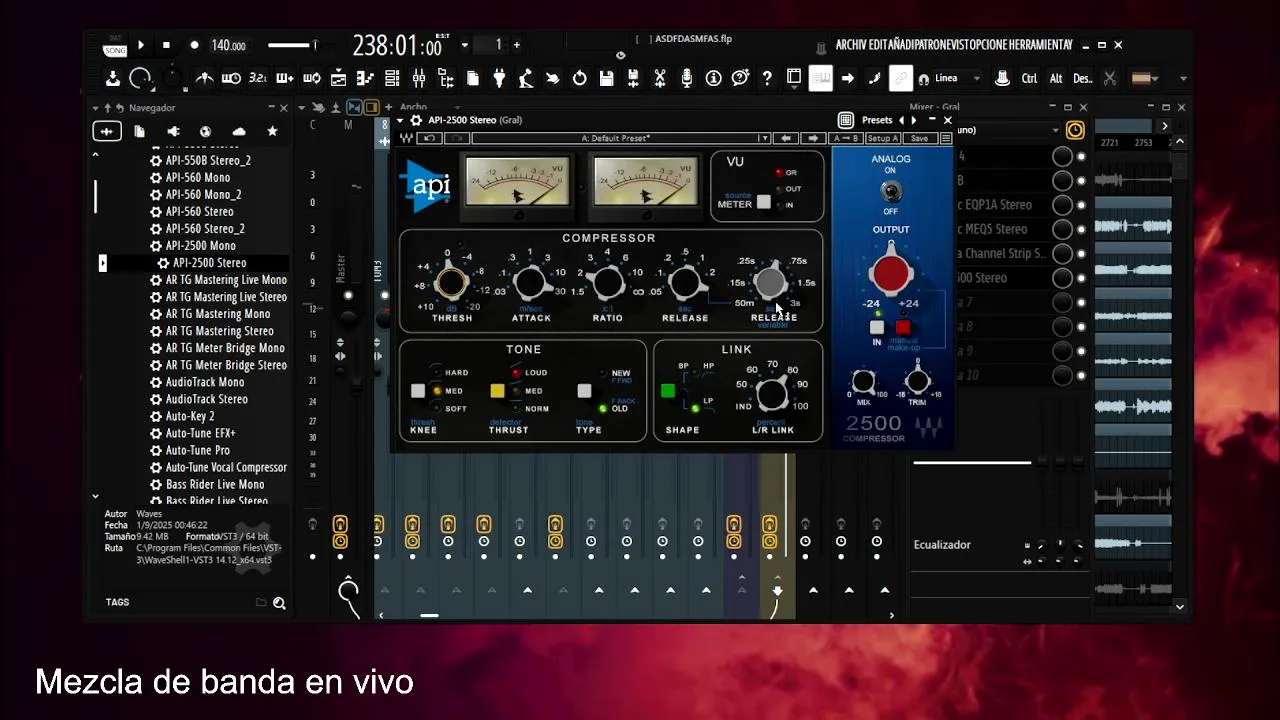Toggle the compressor IN button
Screen dimensions: 1280x720
click(x=877, y=327)
